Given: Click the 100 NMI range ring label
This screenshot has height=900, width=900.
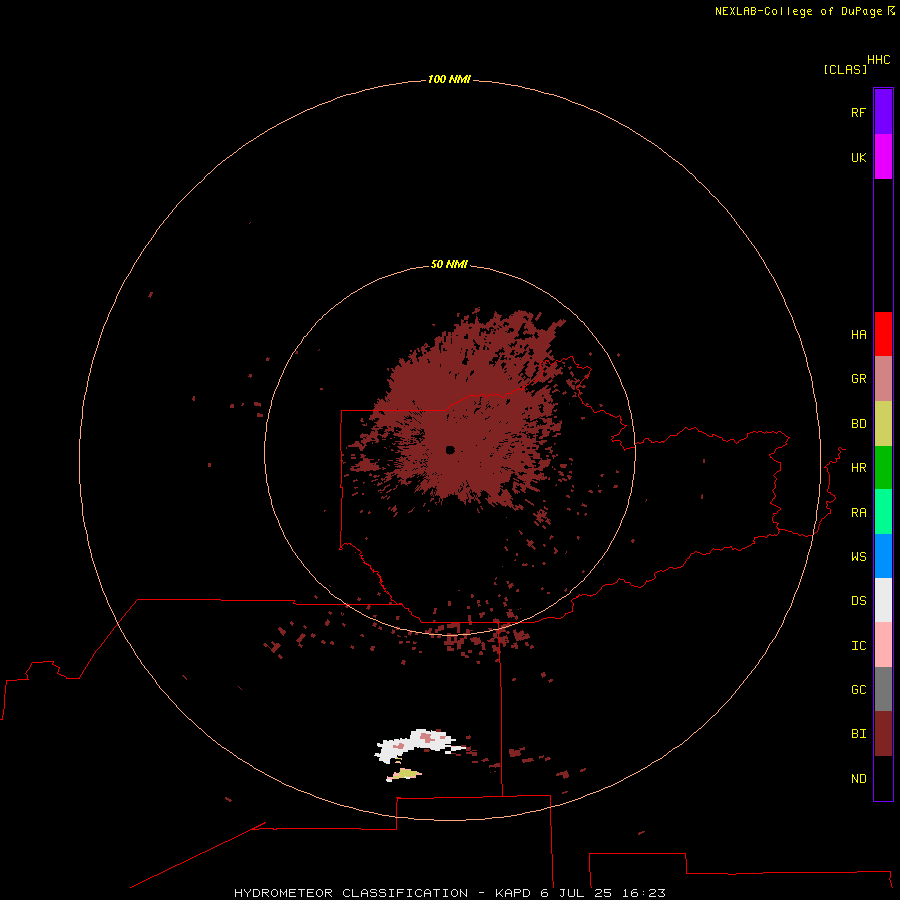Looking at the screenshot, I should pyautogui.click(x=449, y=79).
